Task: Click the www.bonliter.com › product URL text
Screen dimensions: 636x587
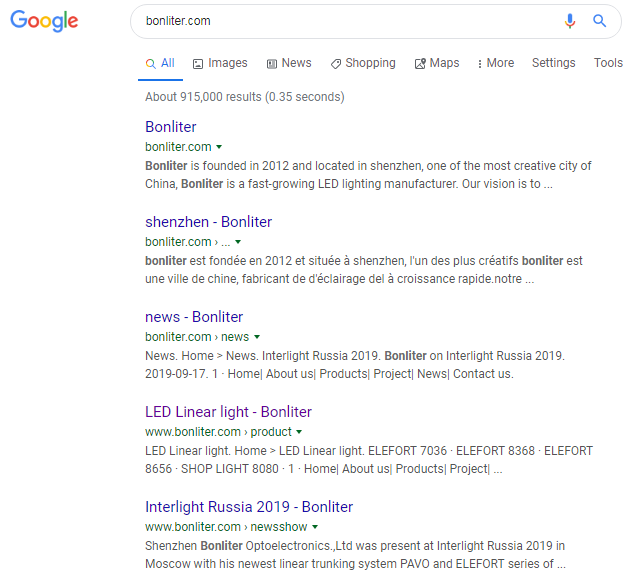Action: pos(218,432)
